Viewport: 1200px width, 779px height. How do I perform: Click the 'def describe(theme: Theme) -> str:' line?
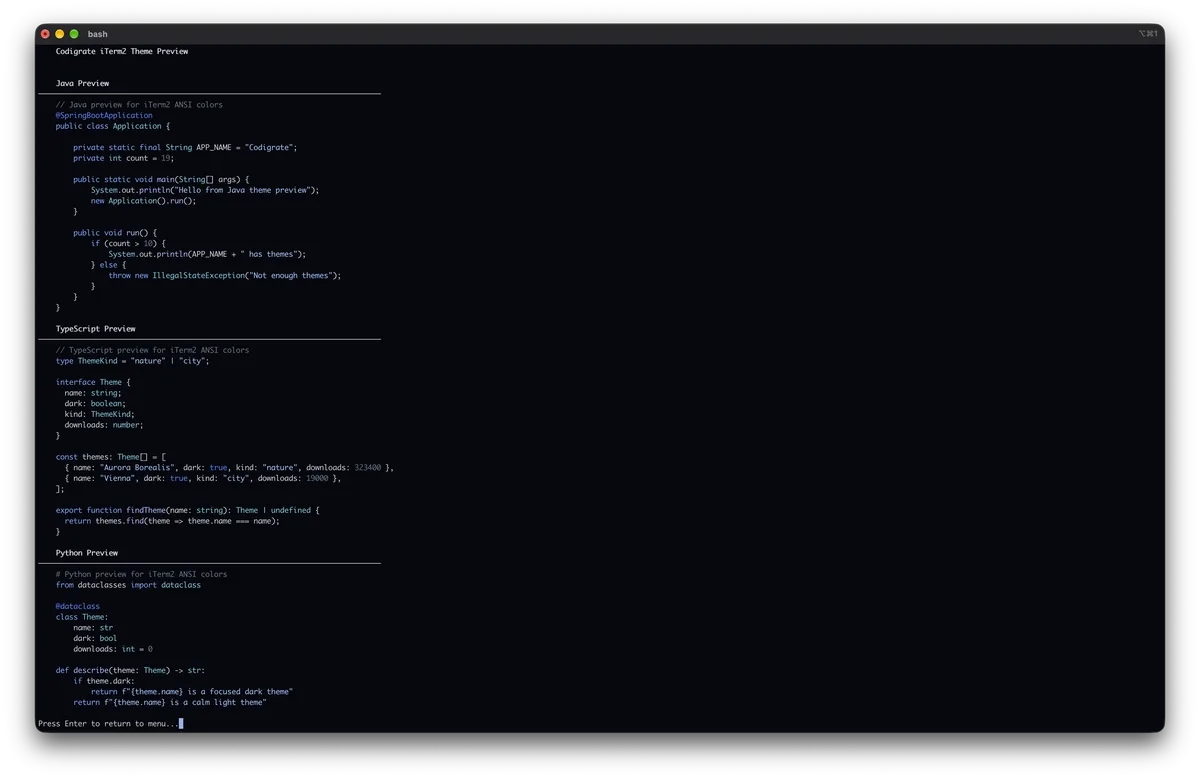tap(131, 670)
